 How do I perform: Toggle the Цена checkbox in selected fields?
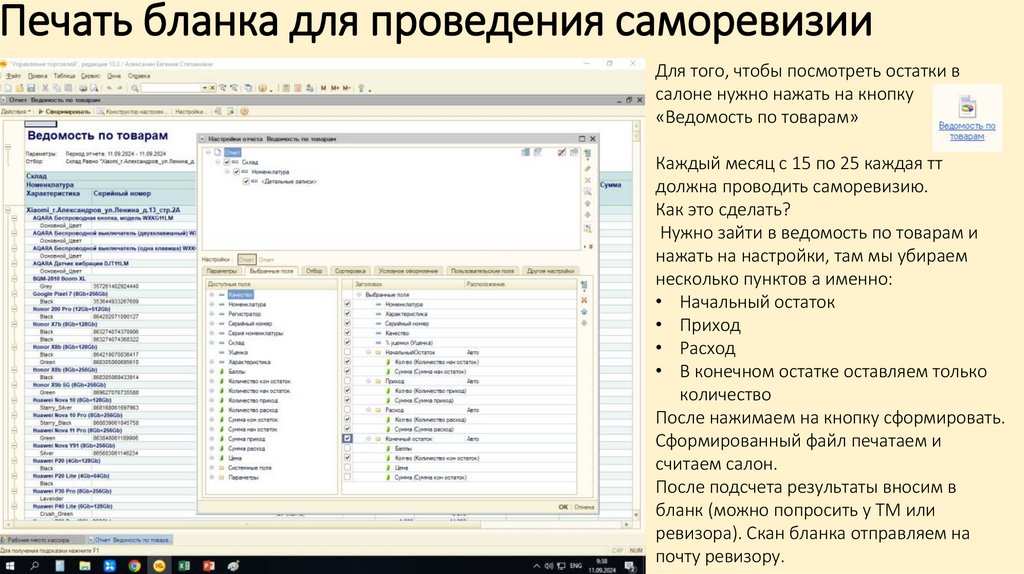(x=347, y=468)
